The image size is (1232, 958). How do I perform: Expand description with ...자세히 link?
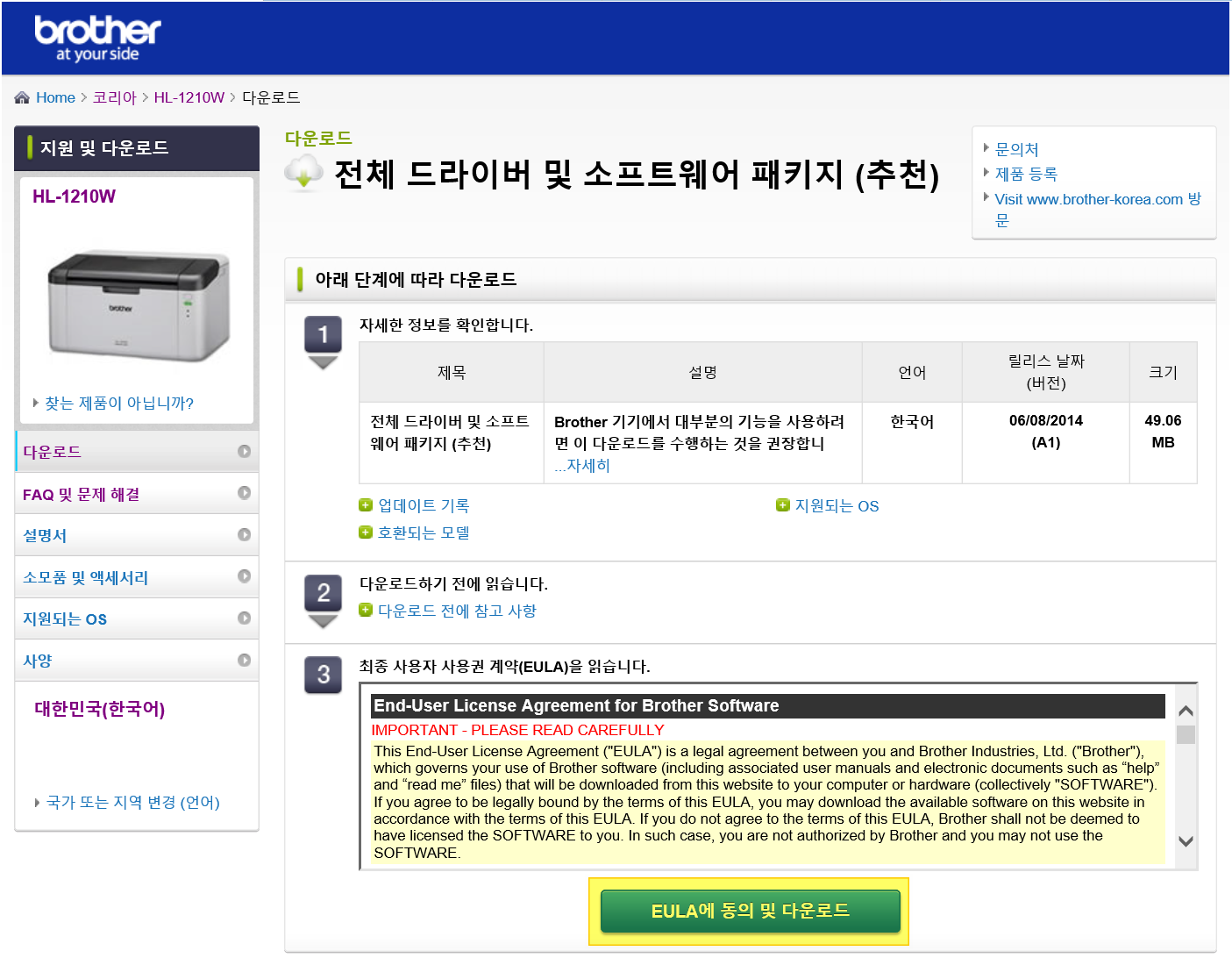click(x=582, y=466)
